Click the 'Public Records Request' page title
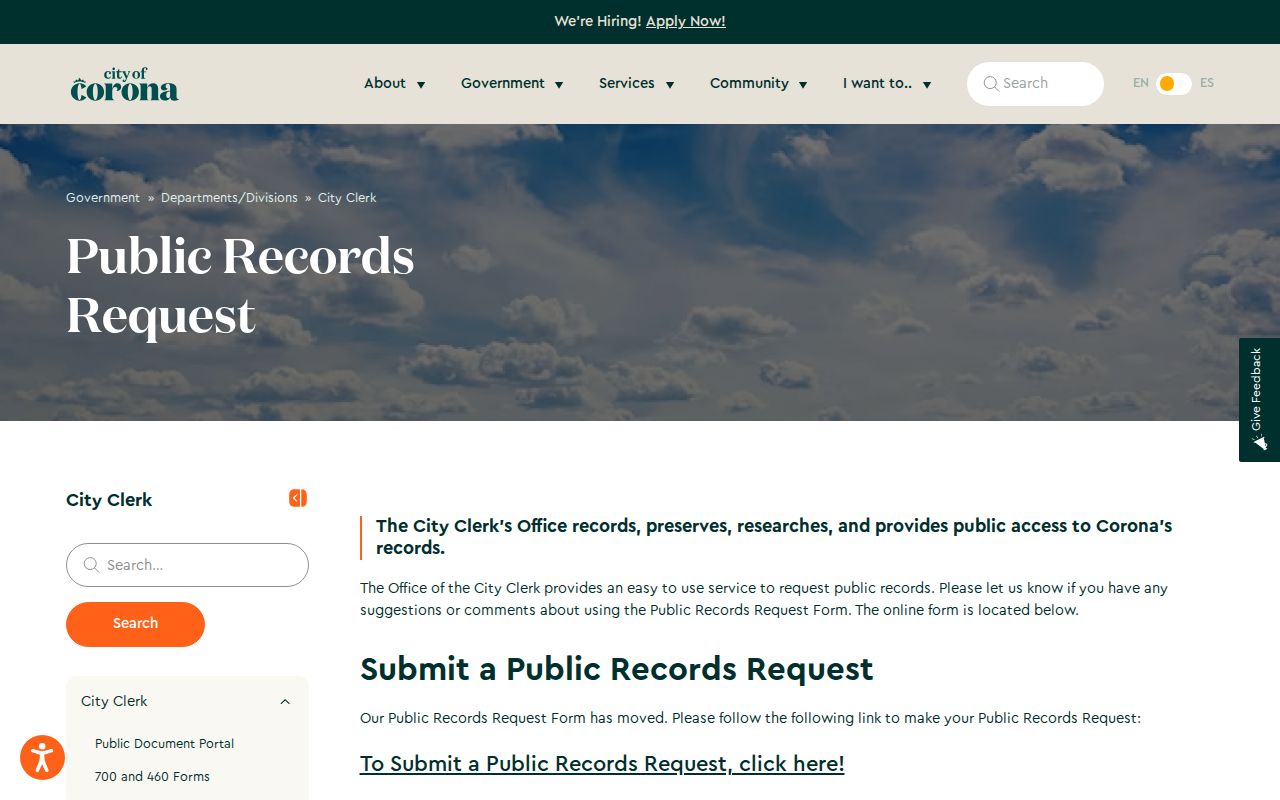This screenshot has height=800, width=1280. [240, 286]
